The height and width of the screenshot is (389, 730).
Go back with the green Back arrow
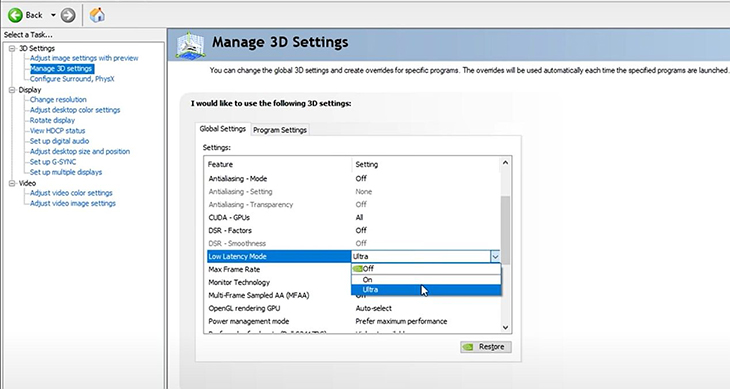[x=15, y=15]
